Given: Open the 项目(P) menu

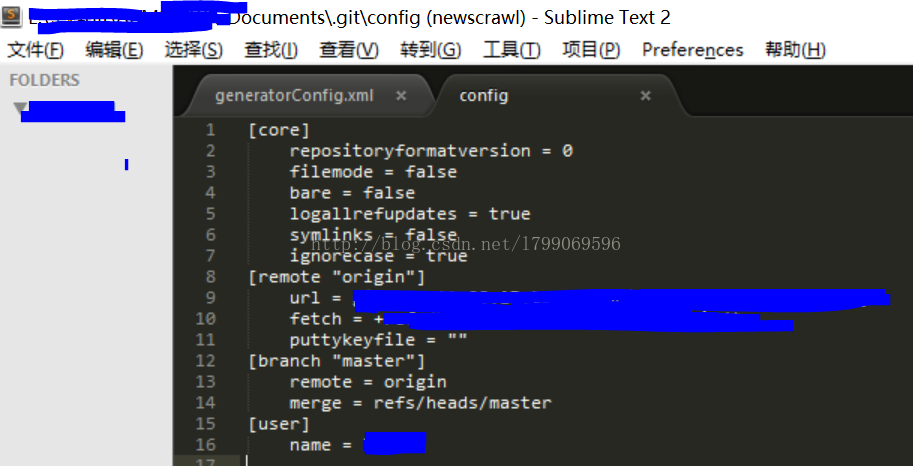Looking at the screenshot, I should [x=591, y=50].
